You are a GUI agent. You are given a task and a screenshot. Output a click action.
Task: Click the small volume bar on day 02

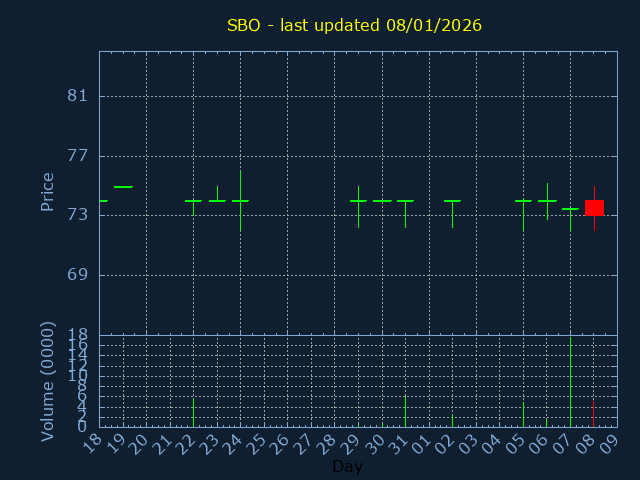pos(452,420)
